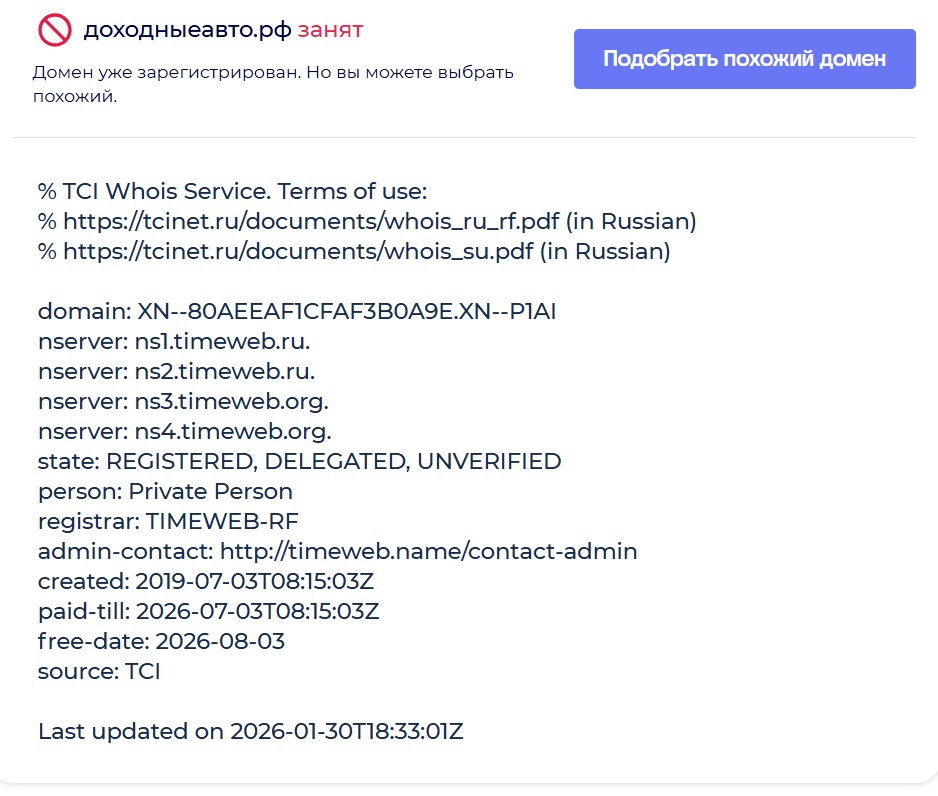Click the "created" date line
Viewport: 938px width, 796px height.
pyautogui.click(x=206, y=581)
